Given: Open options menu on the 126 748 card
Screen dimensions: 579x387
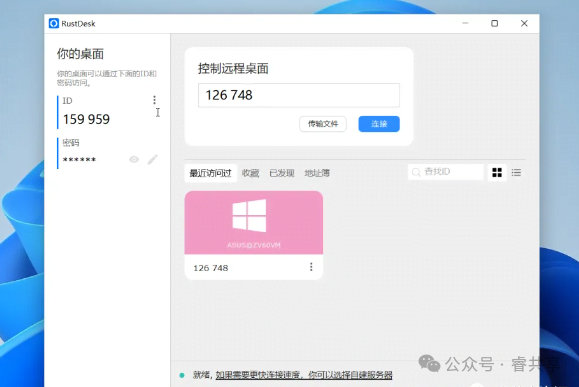Looking at the screenshot, I should 311,267.
